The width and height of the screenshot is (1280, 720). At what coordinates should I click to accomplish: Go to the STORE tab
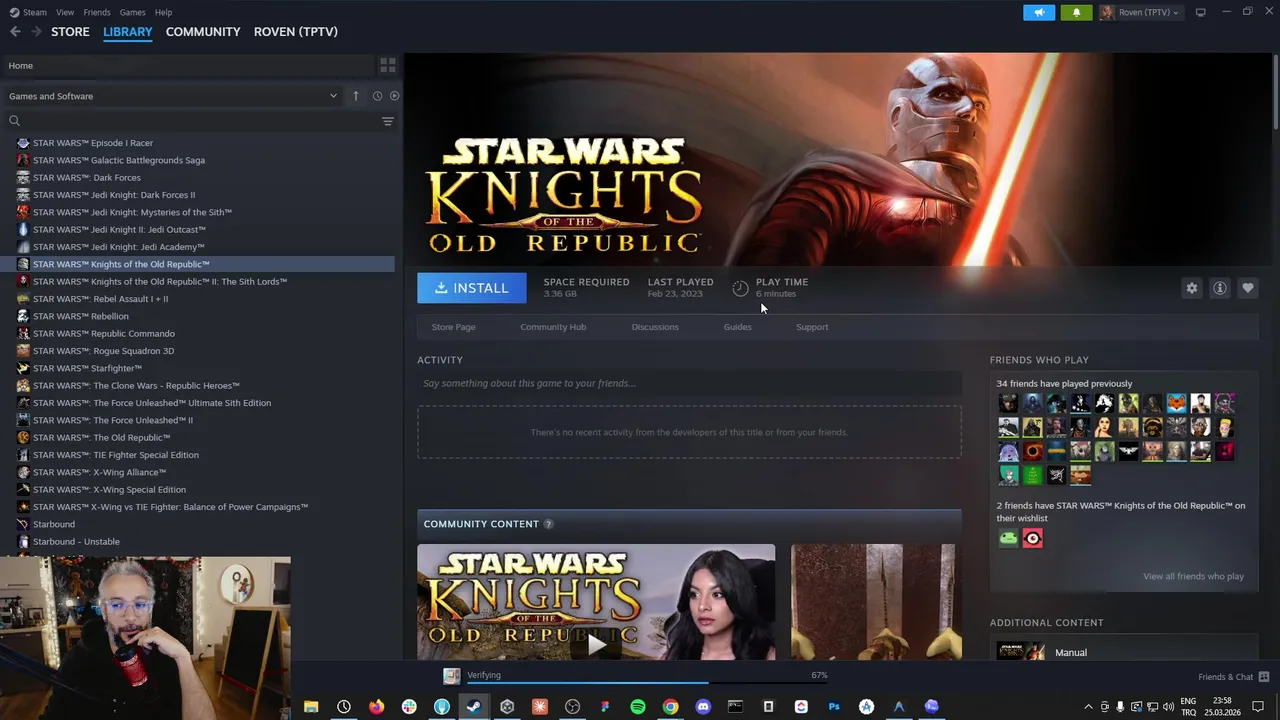pos(70,32)
